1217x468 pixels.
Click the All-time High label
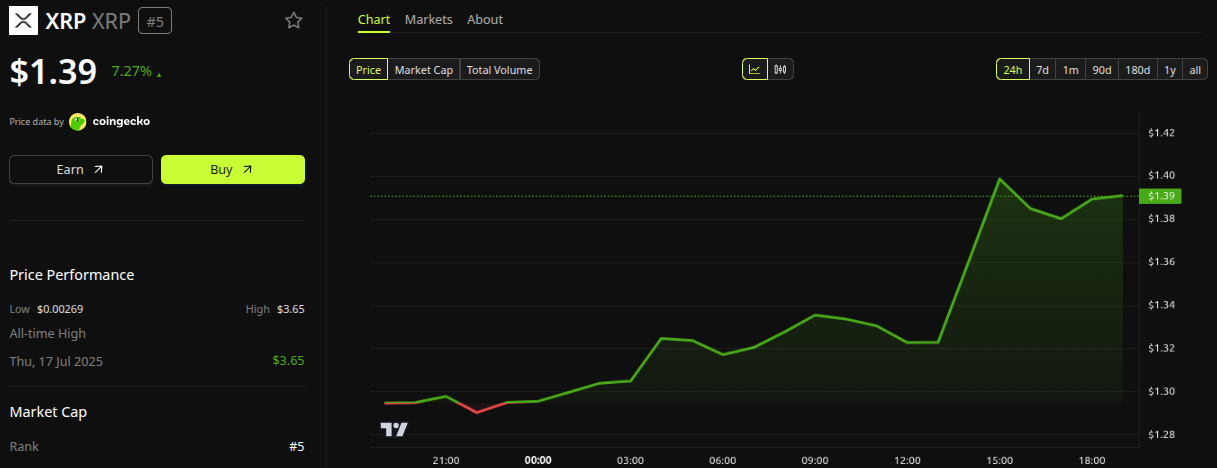point(48,334)
